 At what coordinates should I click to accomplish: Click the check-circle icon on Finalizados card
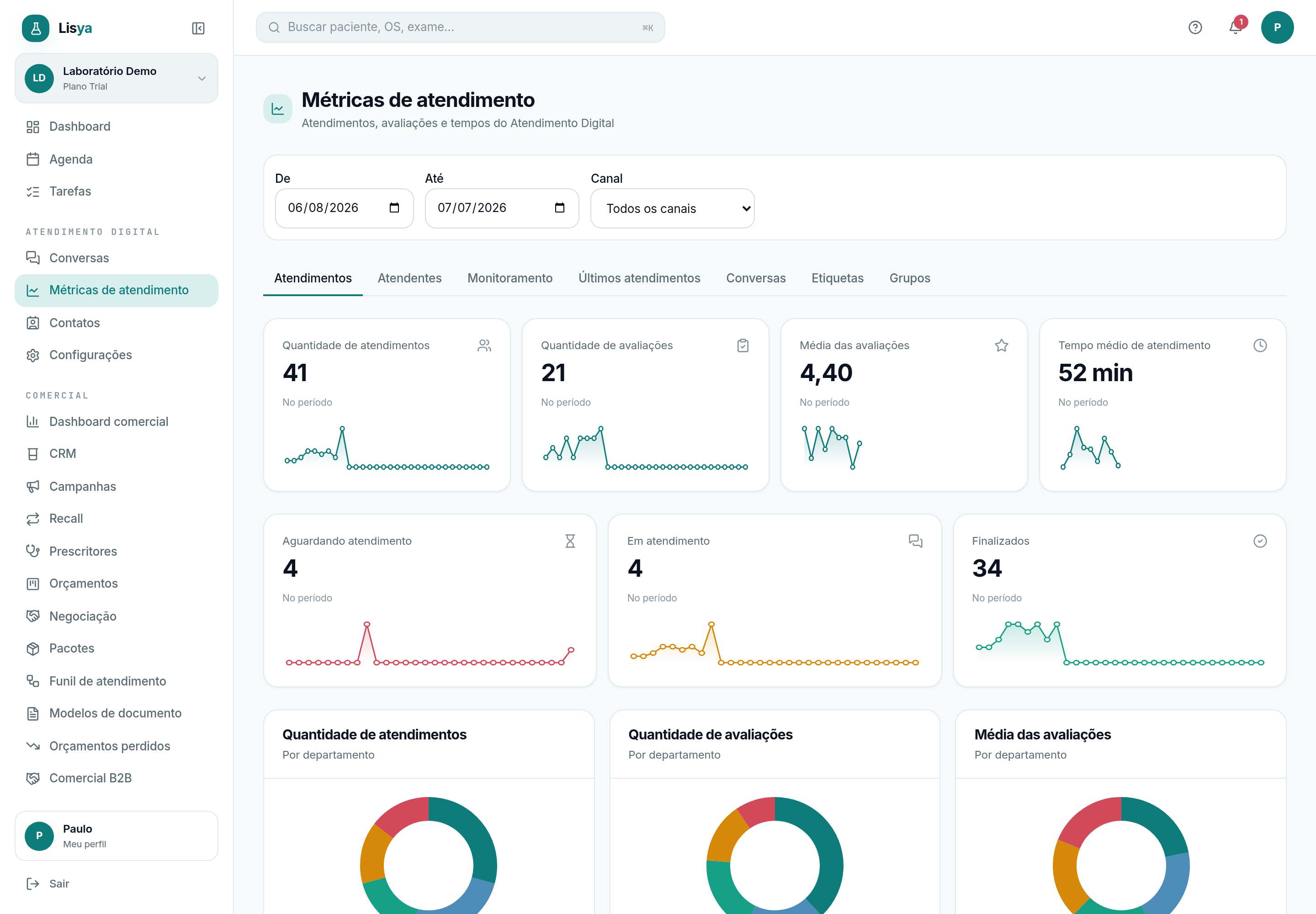pos(1260,541)
